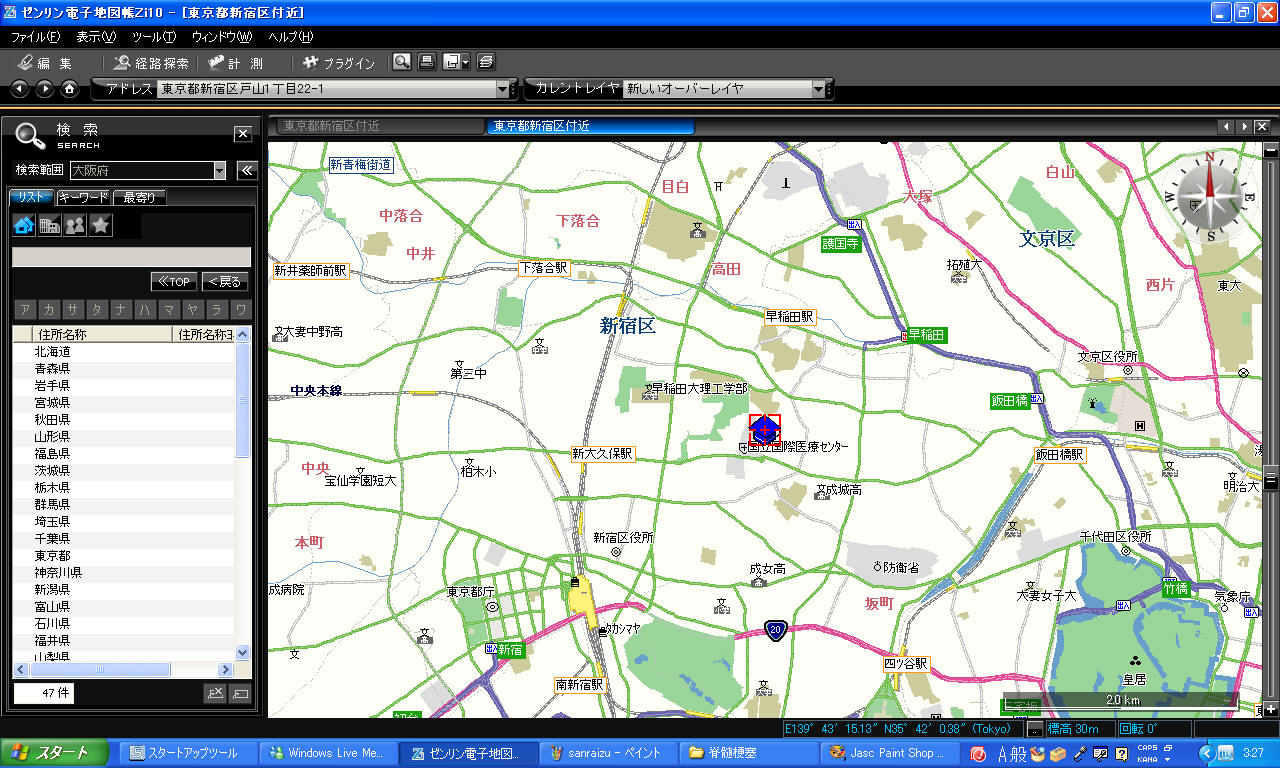Filter list by the カ kana button
The width and height of the screenshot is (1280, 768).
49,309
